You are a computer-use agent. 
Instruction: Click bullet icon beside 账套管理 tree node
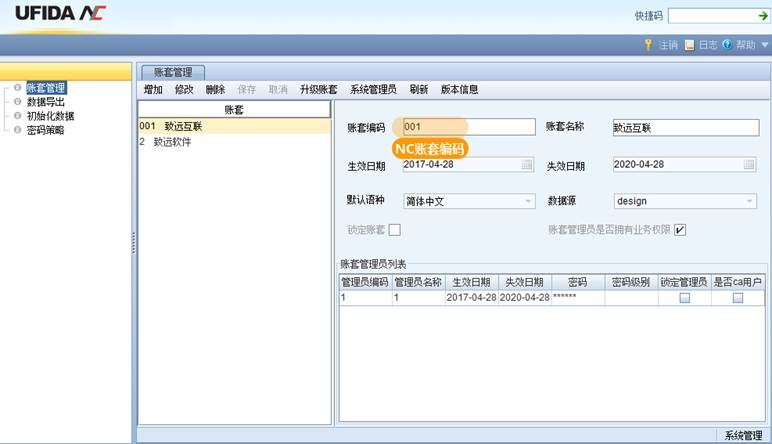coord(17,88)
